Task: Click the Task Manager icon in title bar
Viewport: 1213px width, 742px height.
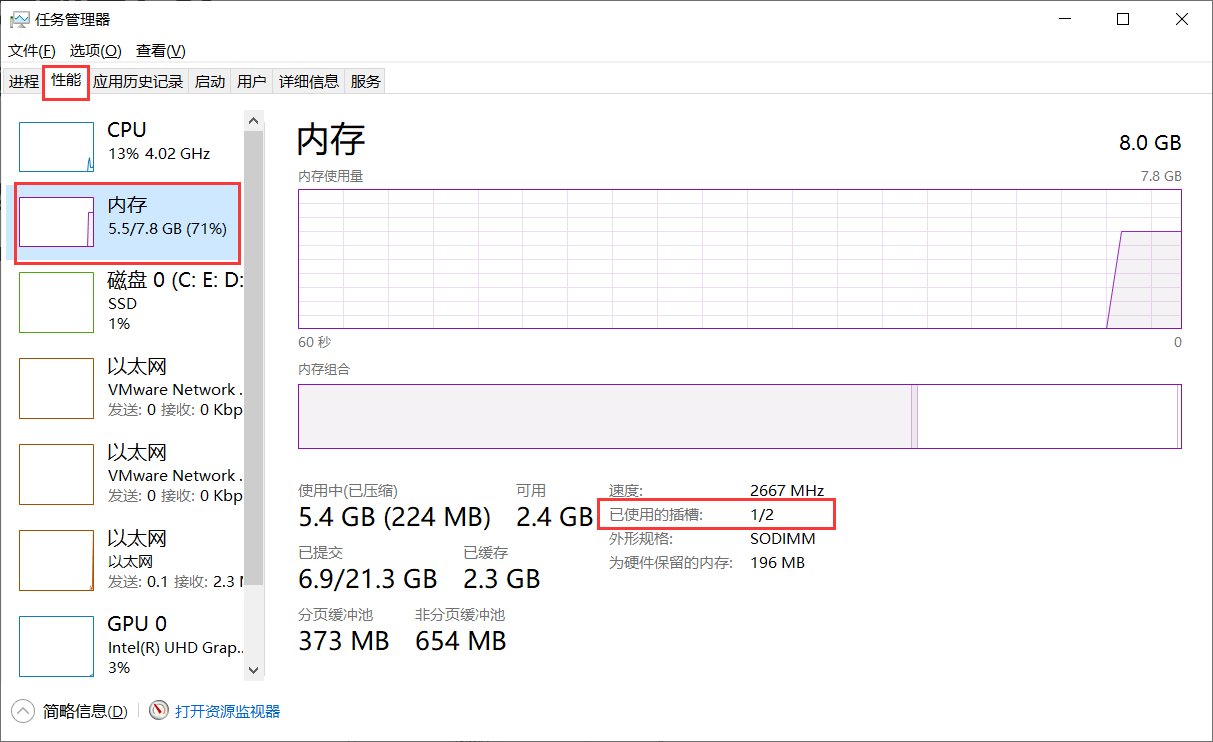Action: coord(19,19)
